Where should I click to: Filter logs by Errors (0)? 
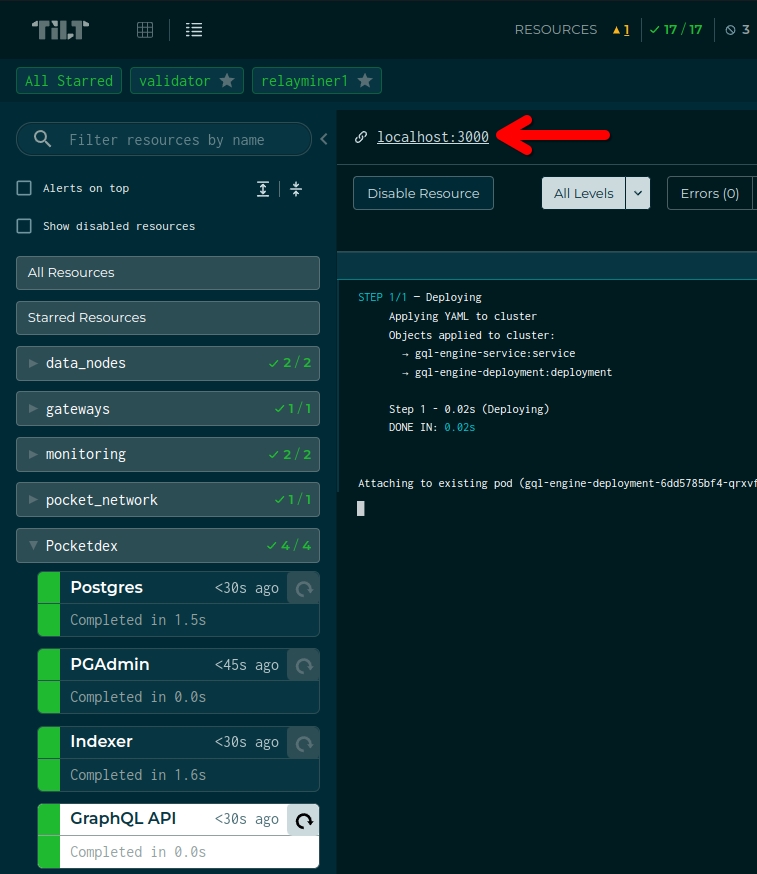pos(710,193)
